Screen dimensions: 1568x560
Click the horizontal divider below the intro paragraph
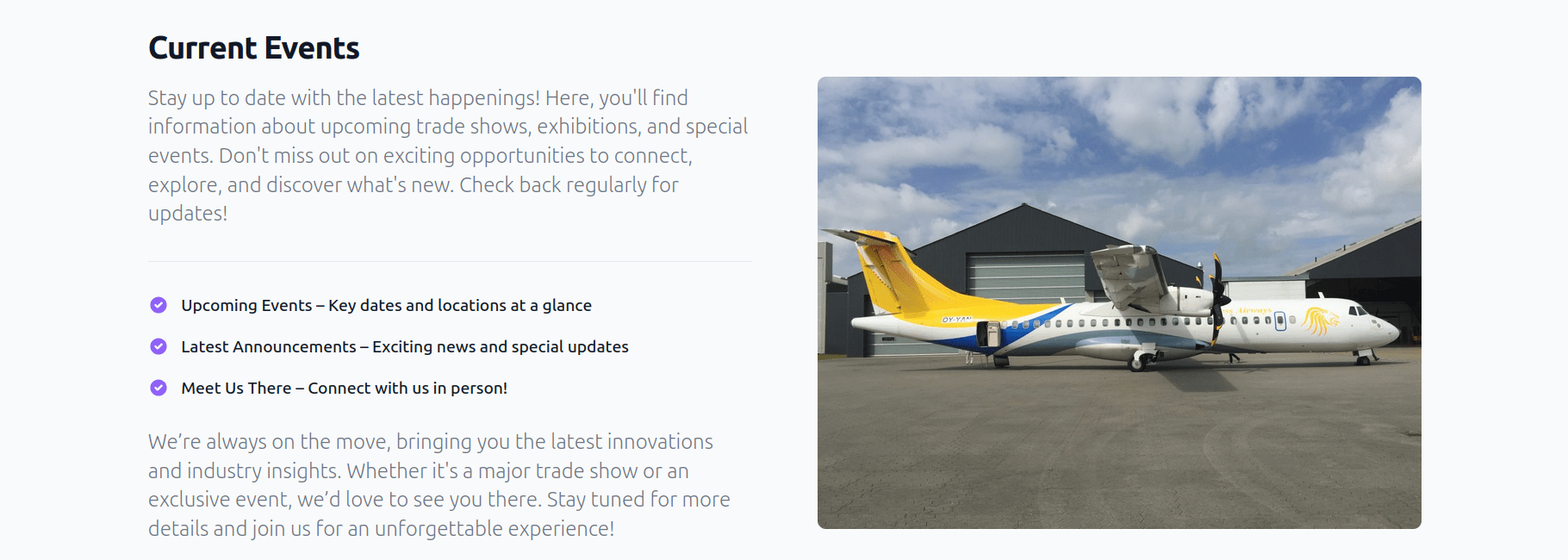pyautogui.click(x=450, y=261)
